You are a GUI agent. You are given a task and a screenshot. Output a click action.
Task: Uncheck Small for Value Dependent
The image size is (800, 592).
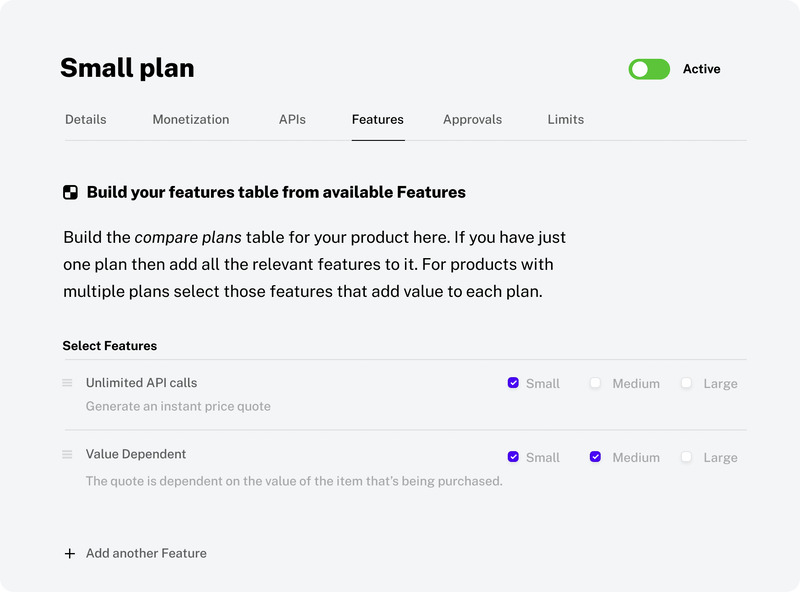(x=513, y=457)
